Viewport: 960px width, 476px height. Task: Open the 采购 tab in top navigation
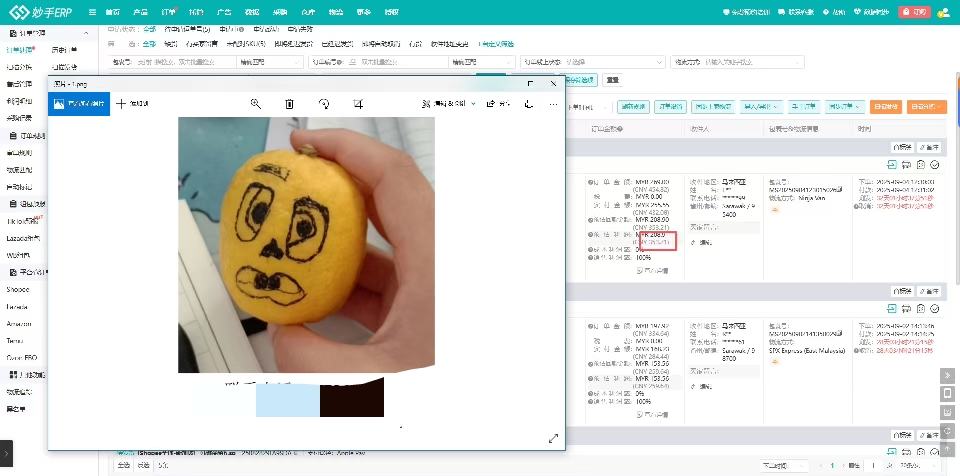click(x=280, y=12)
